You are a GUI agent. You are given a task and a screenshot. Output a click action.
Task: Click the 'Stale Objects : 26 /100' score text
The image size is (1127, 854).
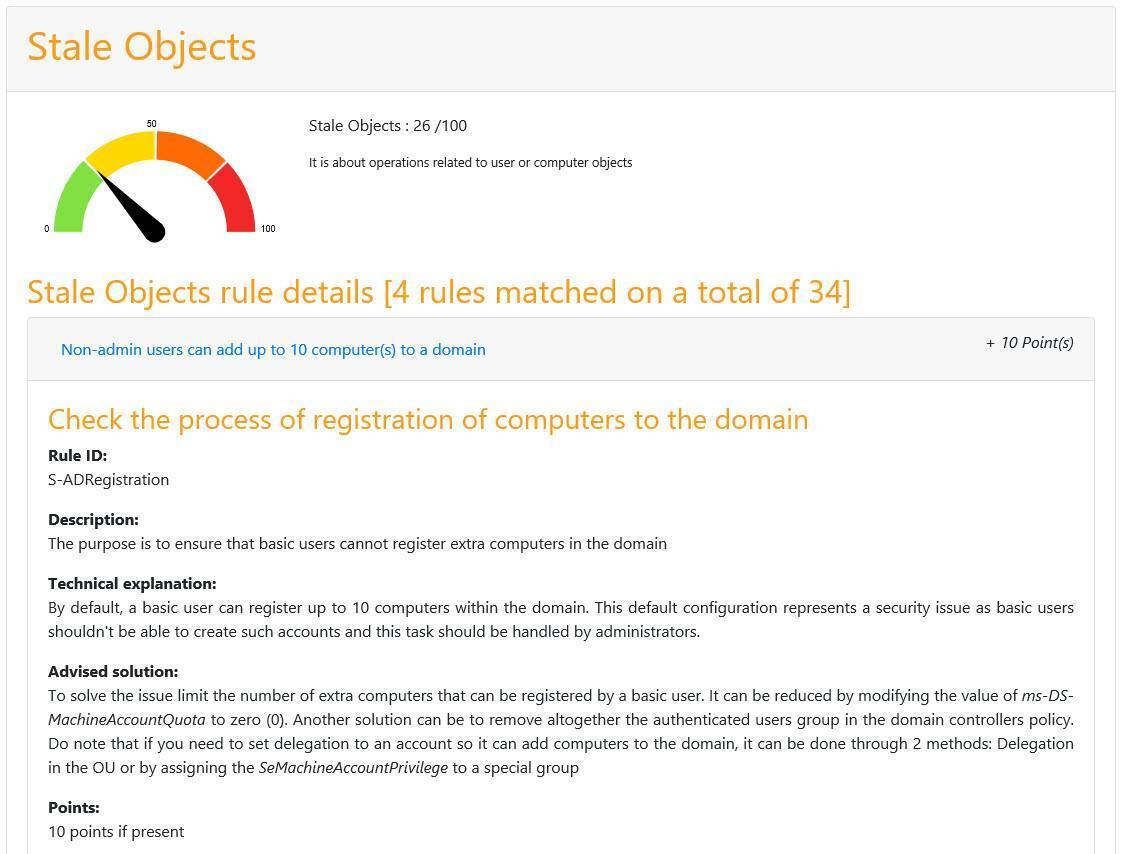387,126
